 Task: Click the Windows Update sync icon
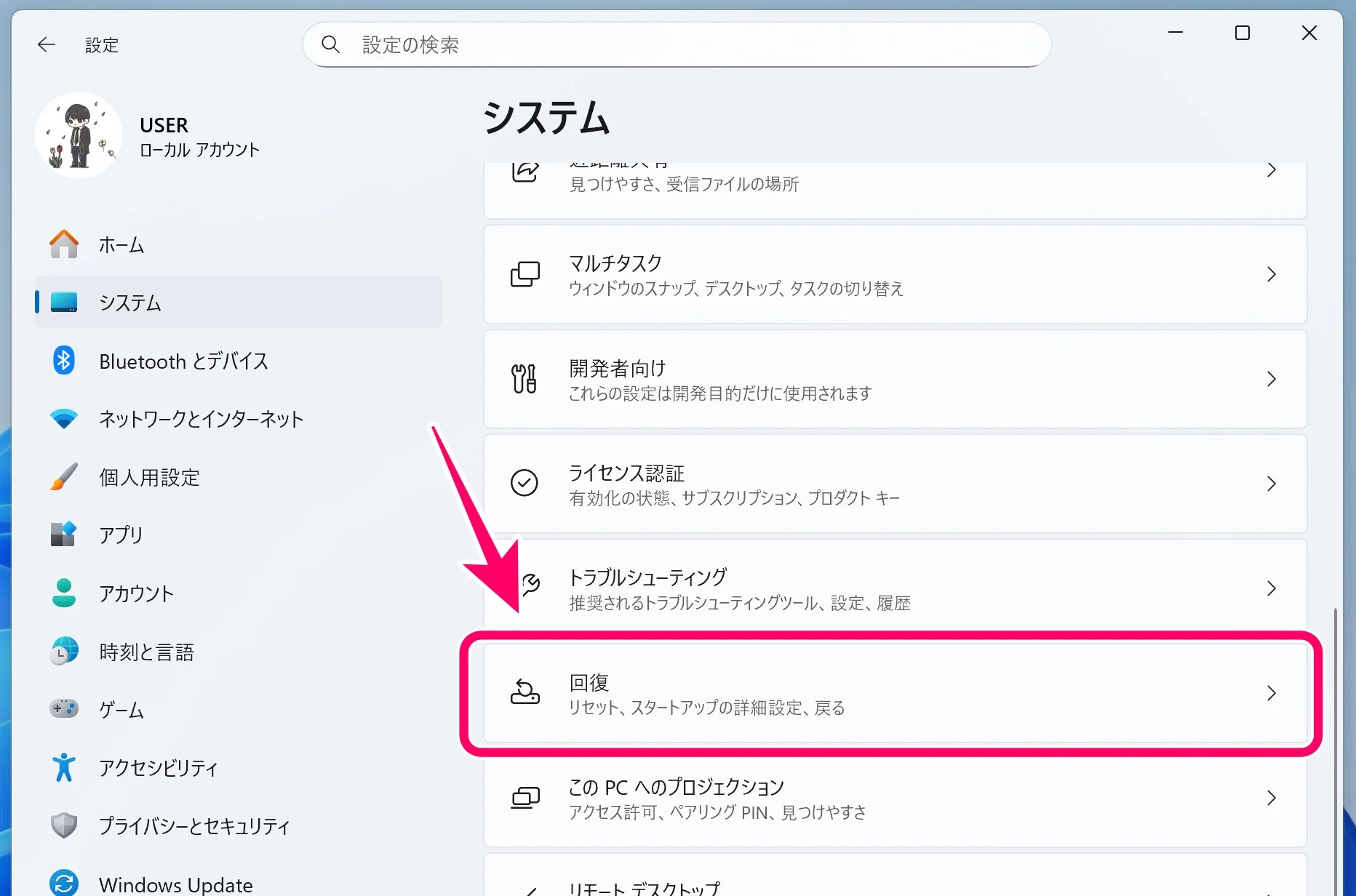coord(64,883)
